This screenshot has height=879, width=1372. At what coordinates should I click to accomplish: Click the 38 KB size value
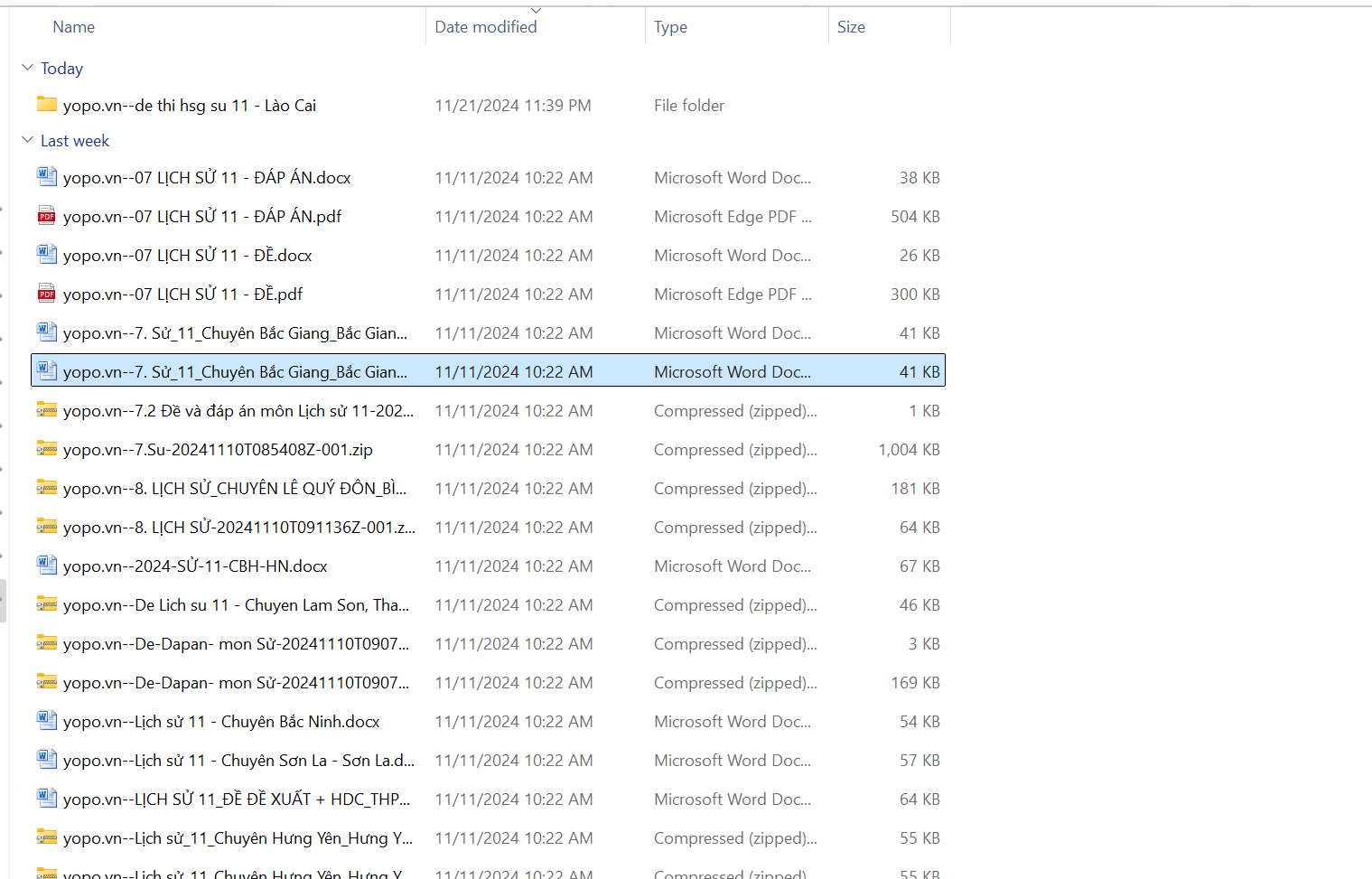tap(919, 178)
